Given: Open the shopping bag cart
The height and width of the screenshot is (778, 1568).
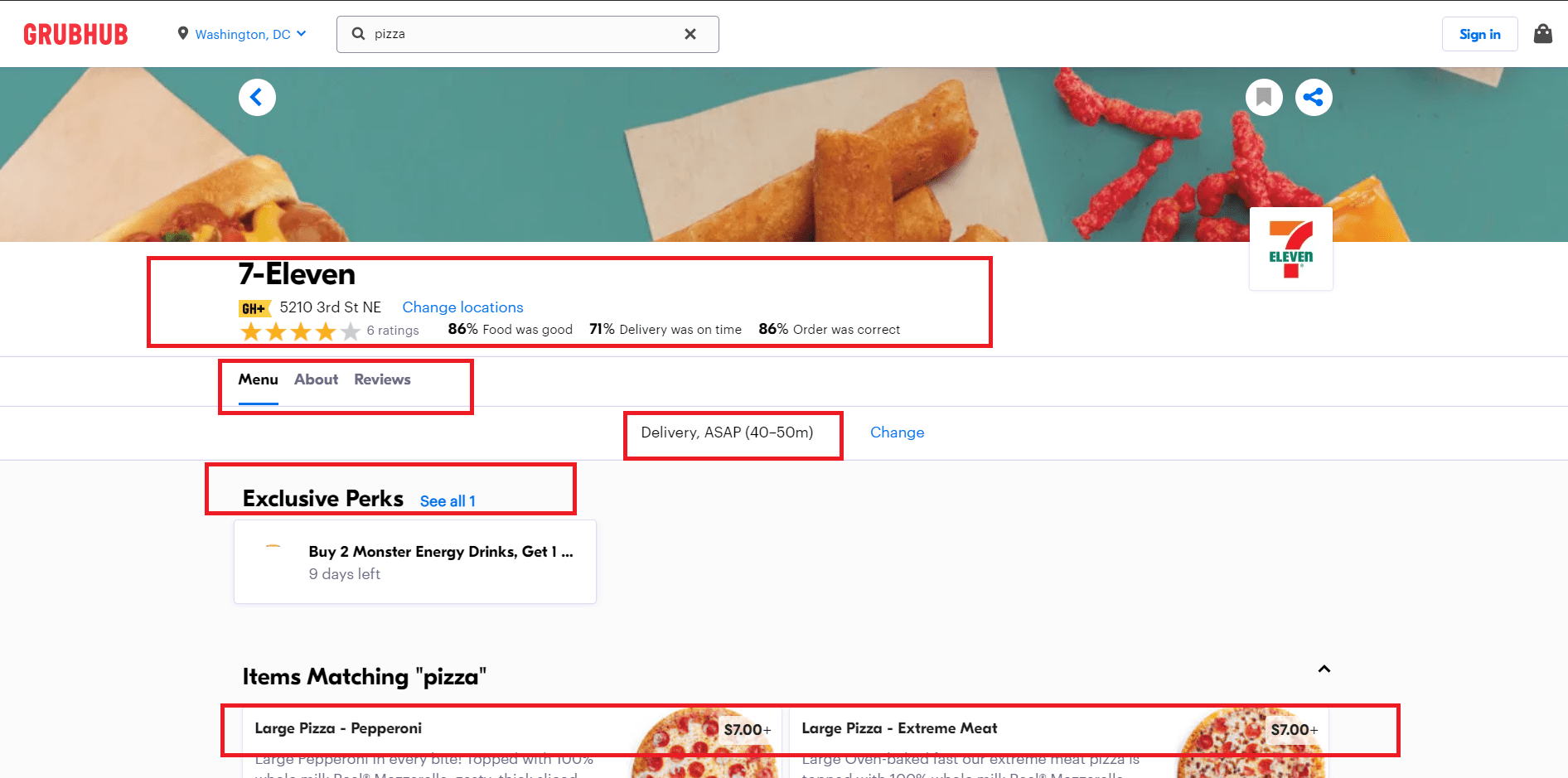Looking at the screenshot, I should [1542, 34].
